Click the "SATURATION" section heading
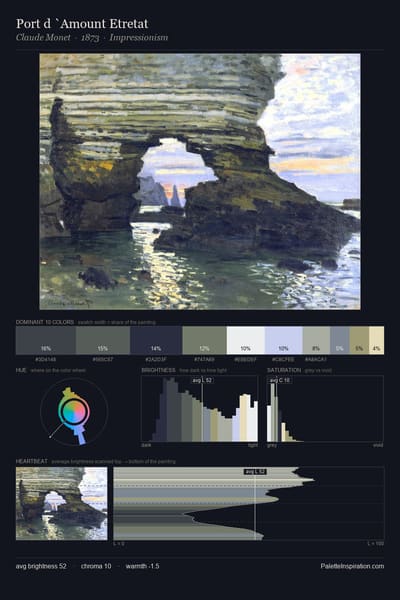The height and width of the screenshot is (600, 400). pos(284,370)
